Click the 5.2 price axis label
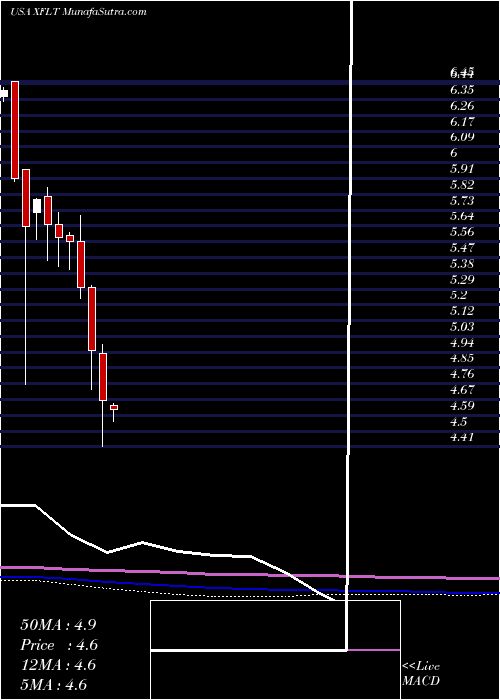 point(458,295)
